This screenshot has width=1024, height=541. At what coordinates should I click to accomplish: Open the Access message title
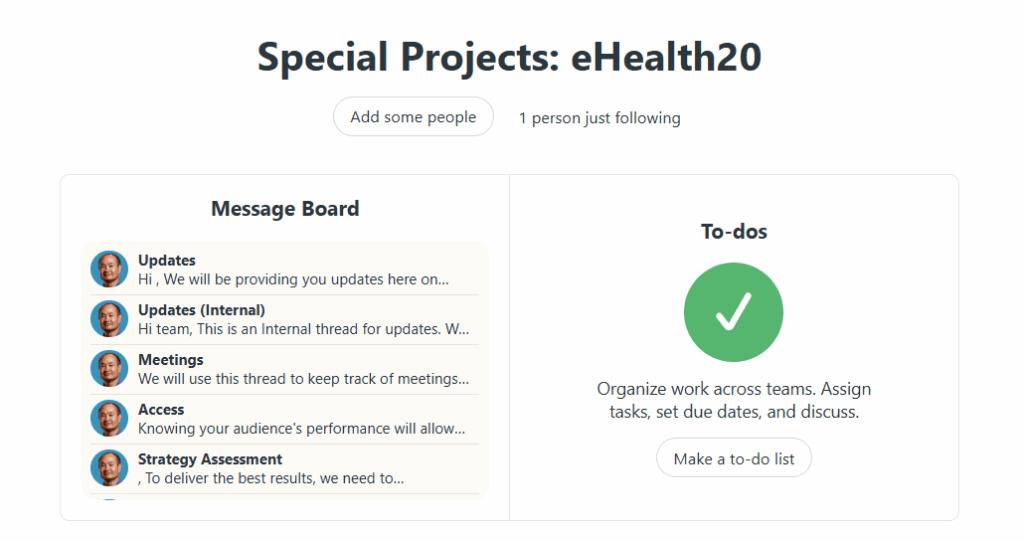click(161, 410)
